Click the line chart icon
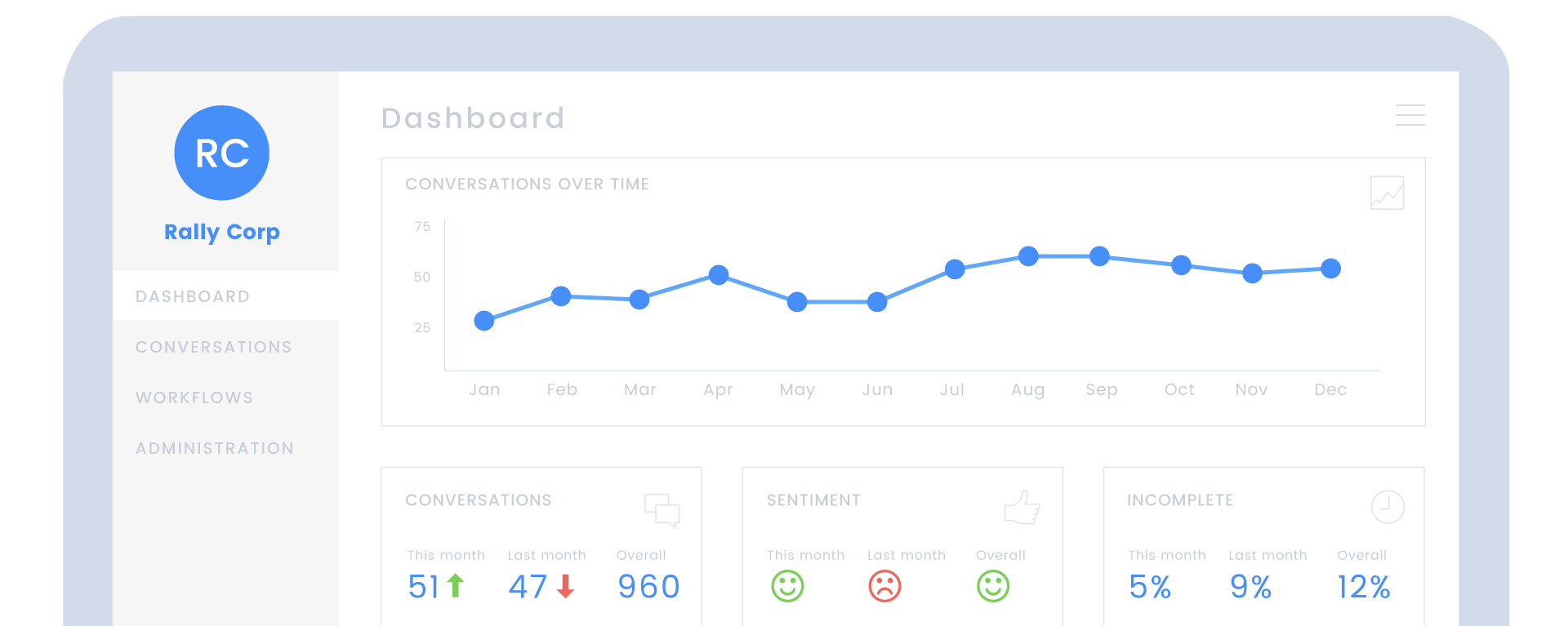The height and width of the screenshot is (626, 1568). [1387, 193]
